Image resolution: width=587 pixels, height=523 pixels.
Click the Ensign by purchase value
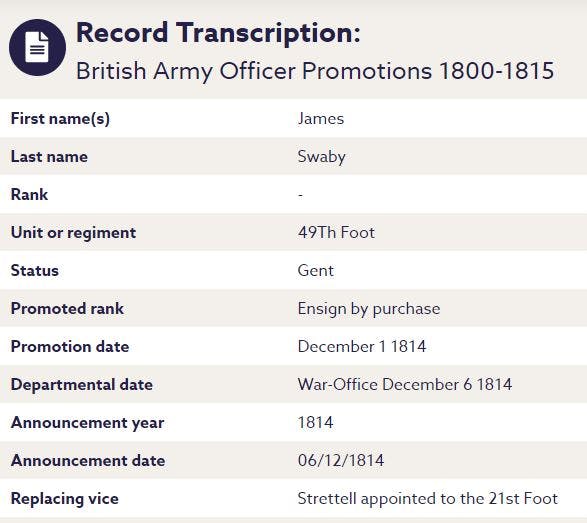pos(369,309)
